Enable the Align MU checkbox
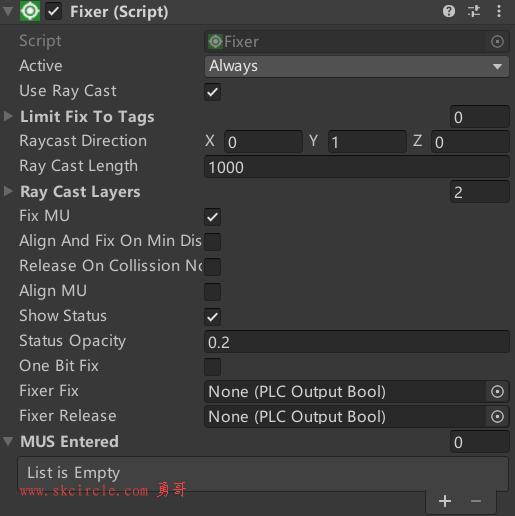Image resolution: width=515 pixels, height=516 pixels. [x=212, y=292]
